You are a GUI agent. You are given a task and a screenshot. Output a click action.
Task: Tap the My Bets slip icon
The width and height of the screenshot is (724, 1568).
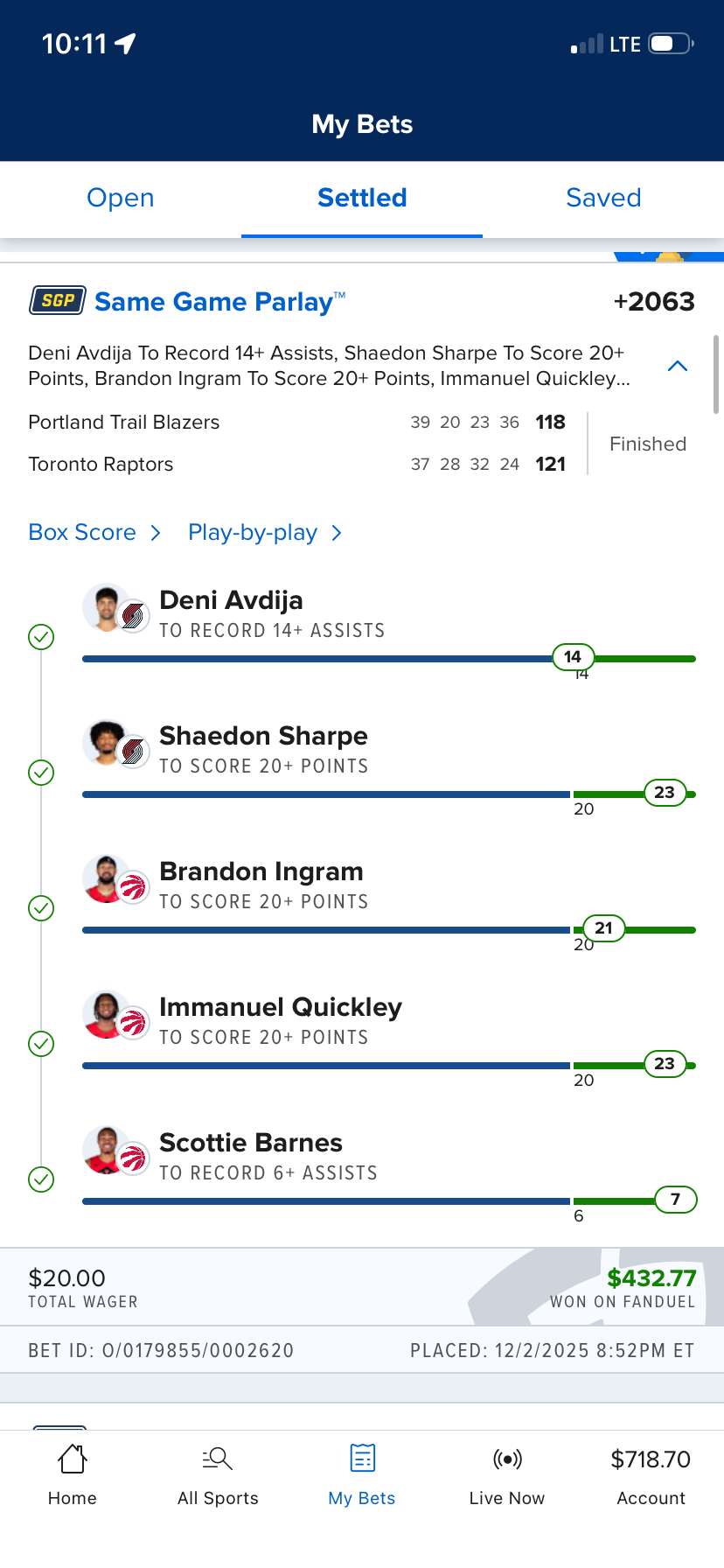[x=362, y=1459]
